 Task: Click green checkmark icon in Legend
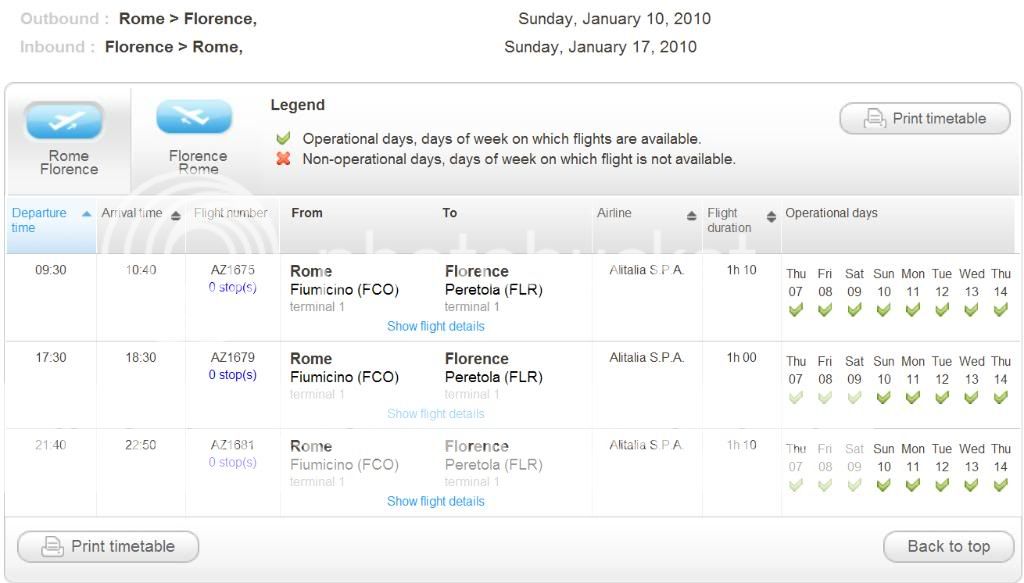click(x=284, y=138)
